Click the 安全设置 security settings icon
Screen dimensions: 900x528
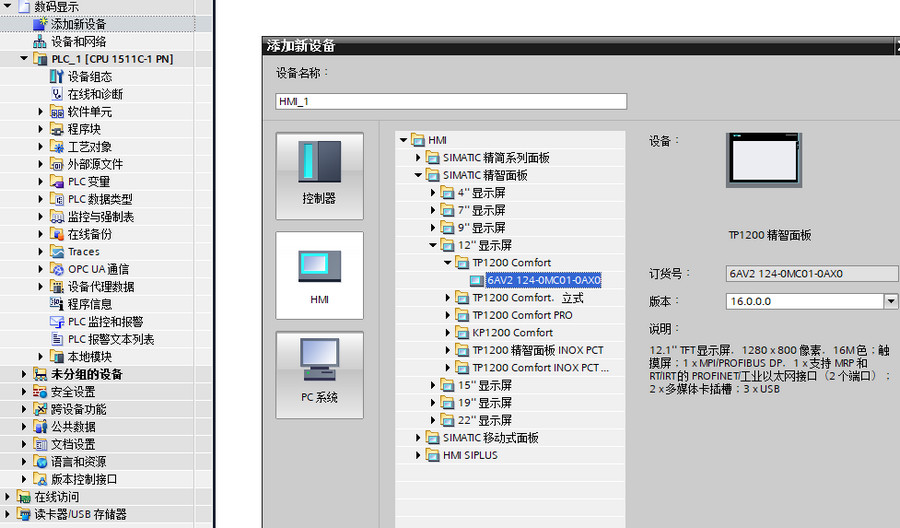[40, 391]
